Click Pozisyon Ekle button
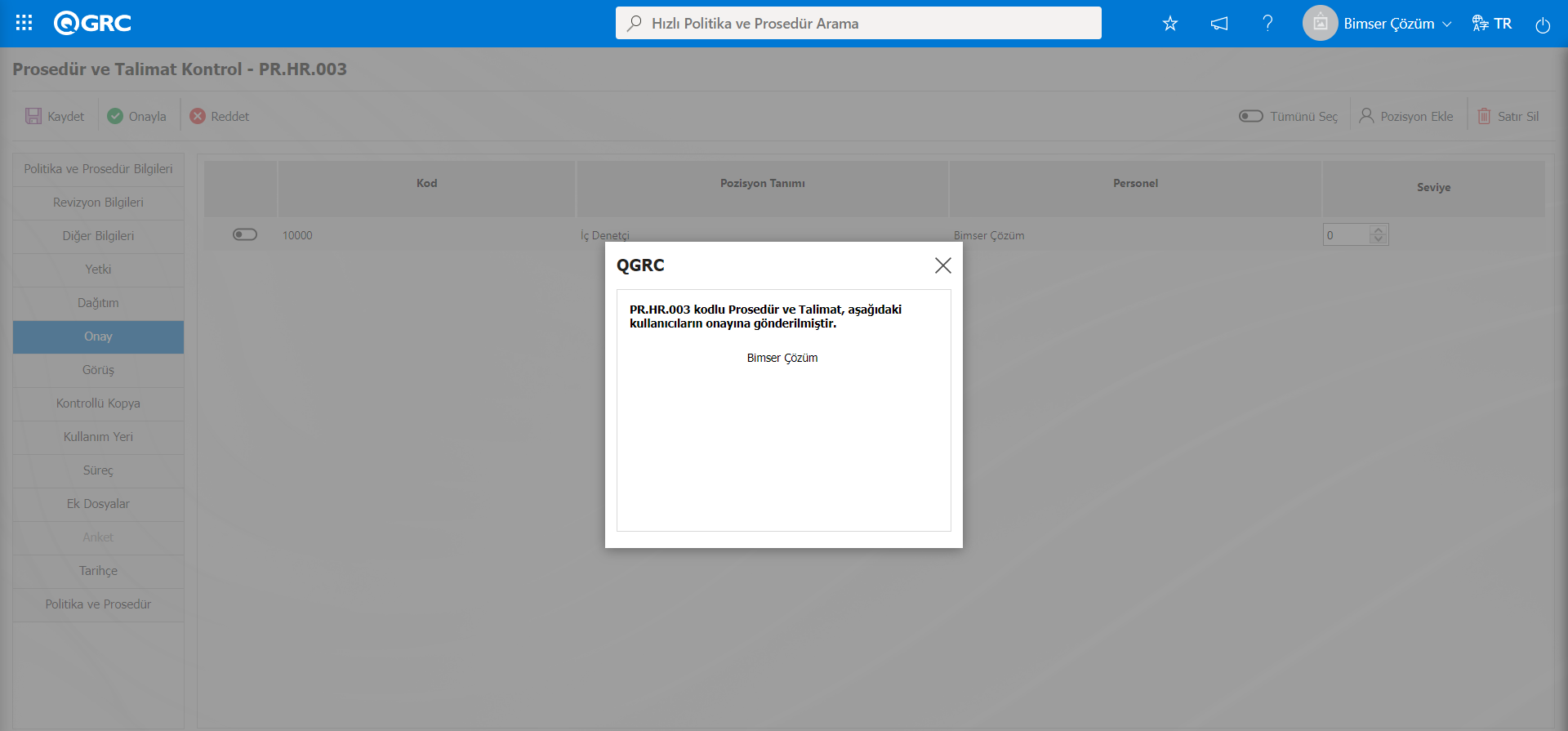The height and width of the screenshot is (731, 1568). [x=1405, y=116]
